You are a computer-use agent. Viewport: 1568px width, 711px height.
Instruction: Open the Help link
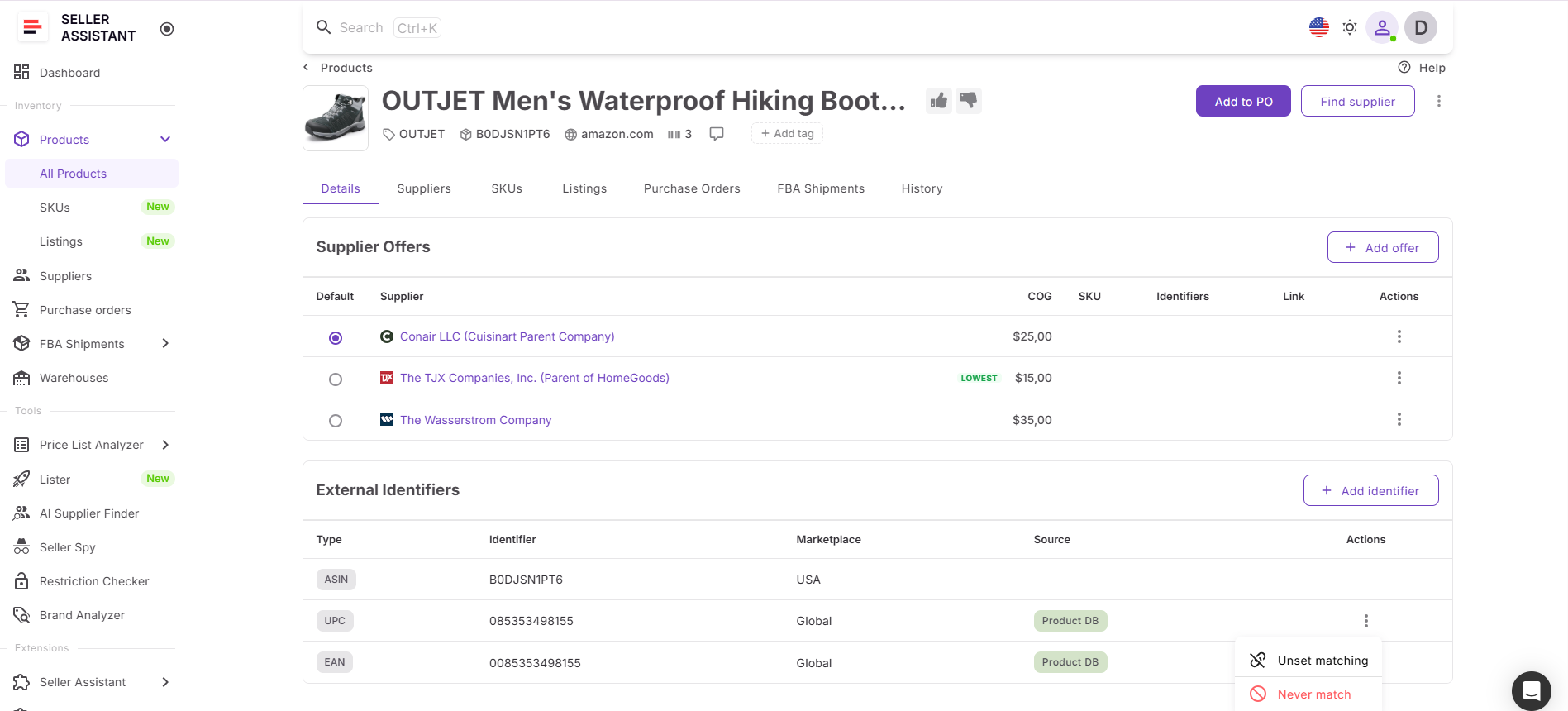tap(1422, 68)
